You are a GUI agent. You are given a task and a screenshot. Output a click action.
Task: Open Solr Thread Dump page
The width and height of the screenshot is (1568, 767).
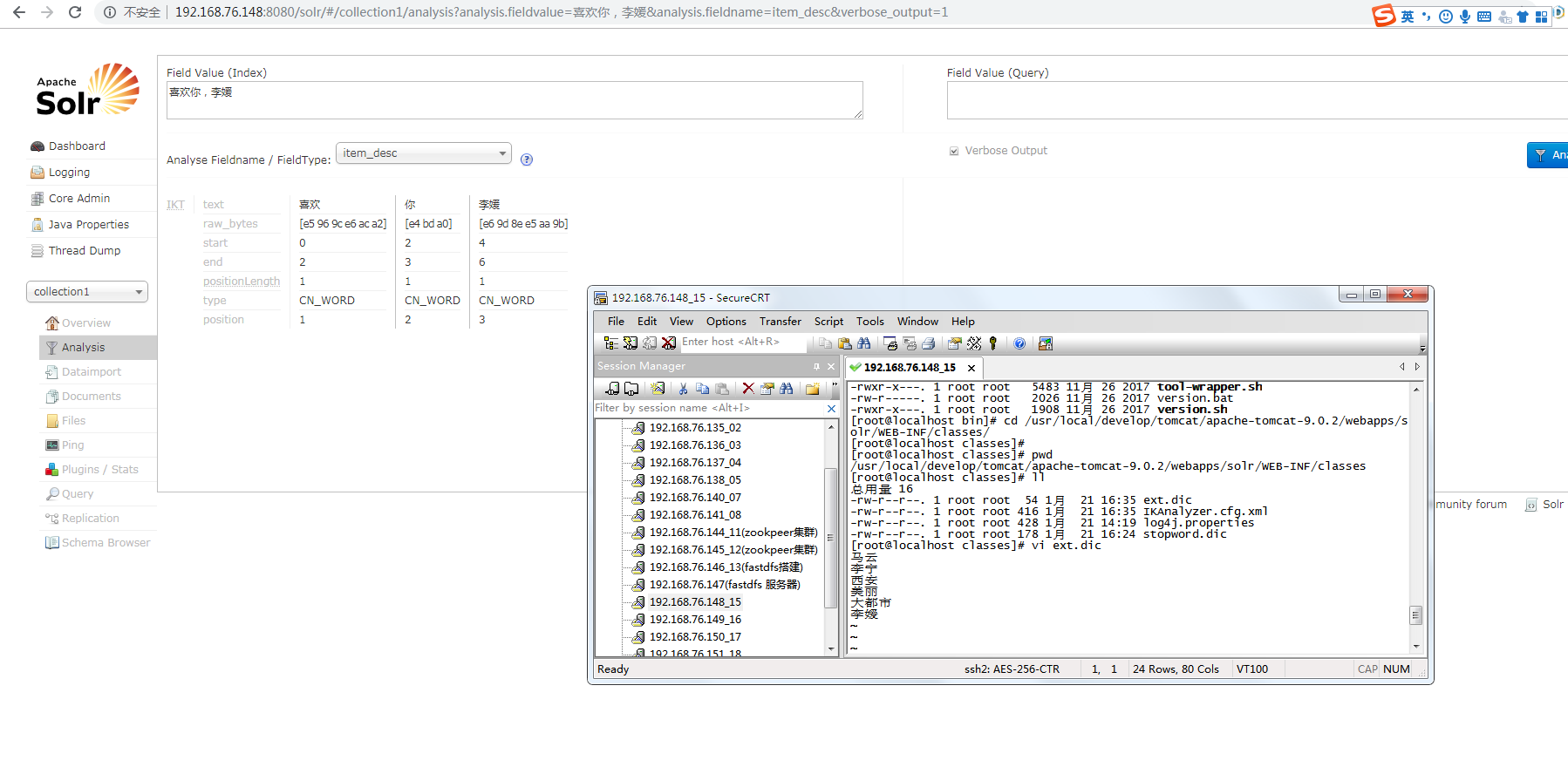(x=85, y=250)
